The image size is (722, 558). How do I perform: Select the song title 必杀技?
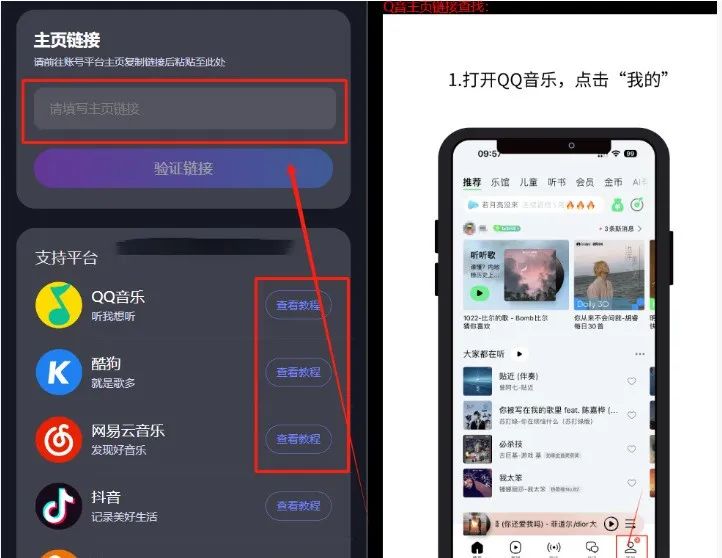[511, 444]
